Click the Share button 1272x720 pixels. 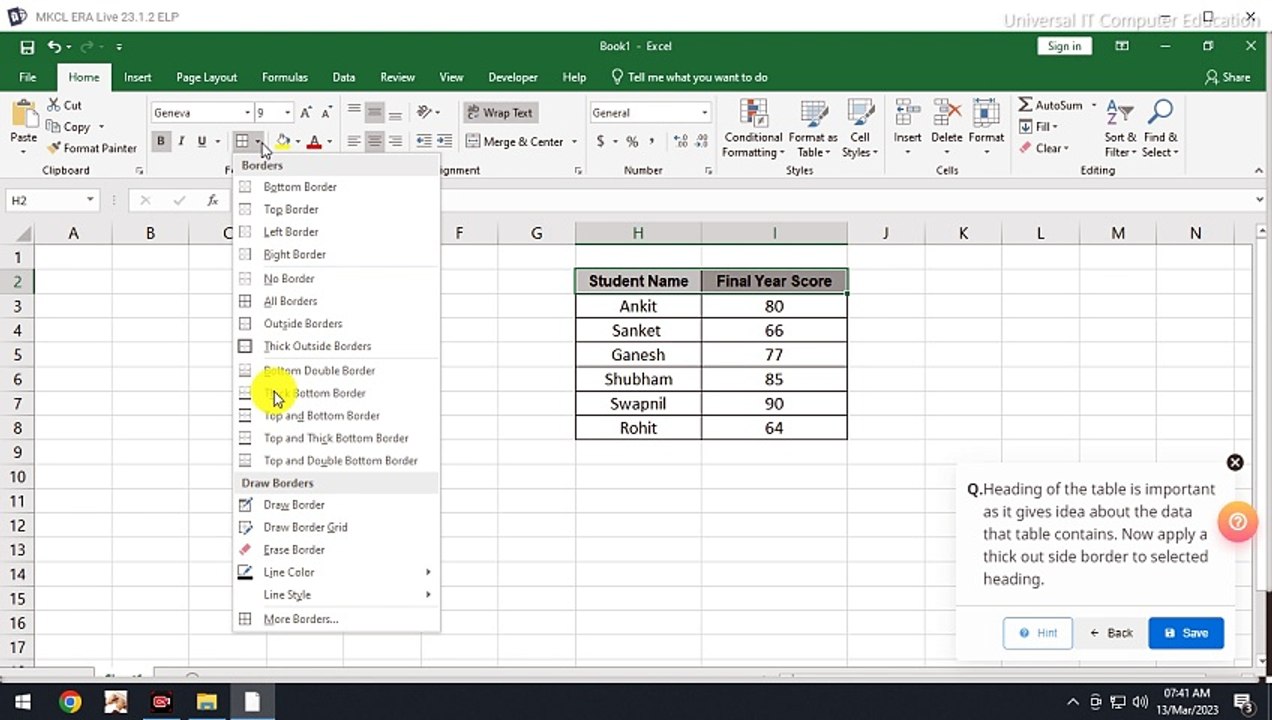pos(1228,77)
